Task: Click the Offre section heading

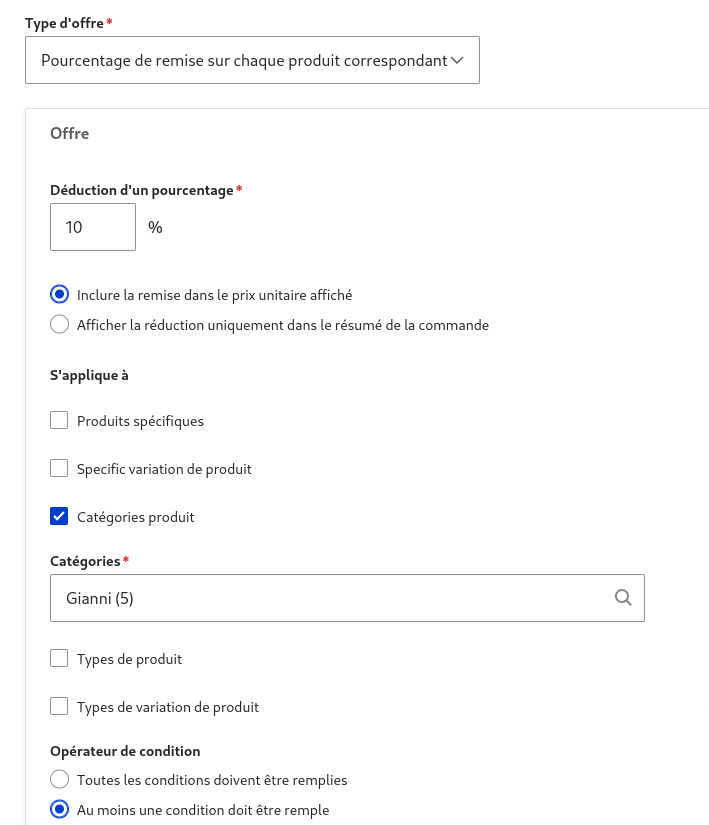Action: (70, 133)
